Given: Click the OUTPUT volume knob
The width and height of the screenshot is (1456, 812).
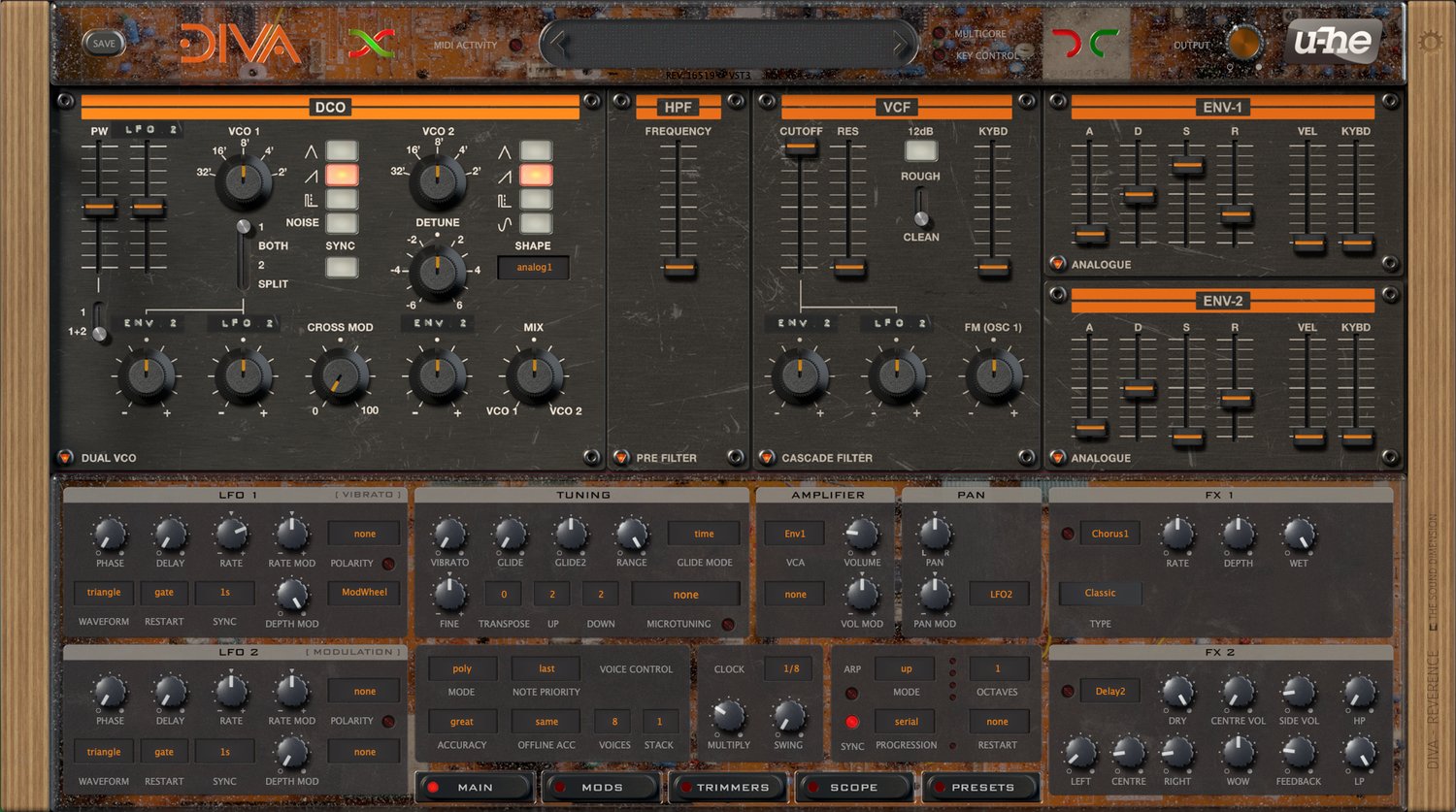Looking at the screenshot, I should pyautogui.click(x=1243, y=43).
